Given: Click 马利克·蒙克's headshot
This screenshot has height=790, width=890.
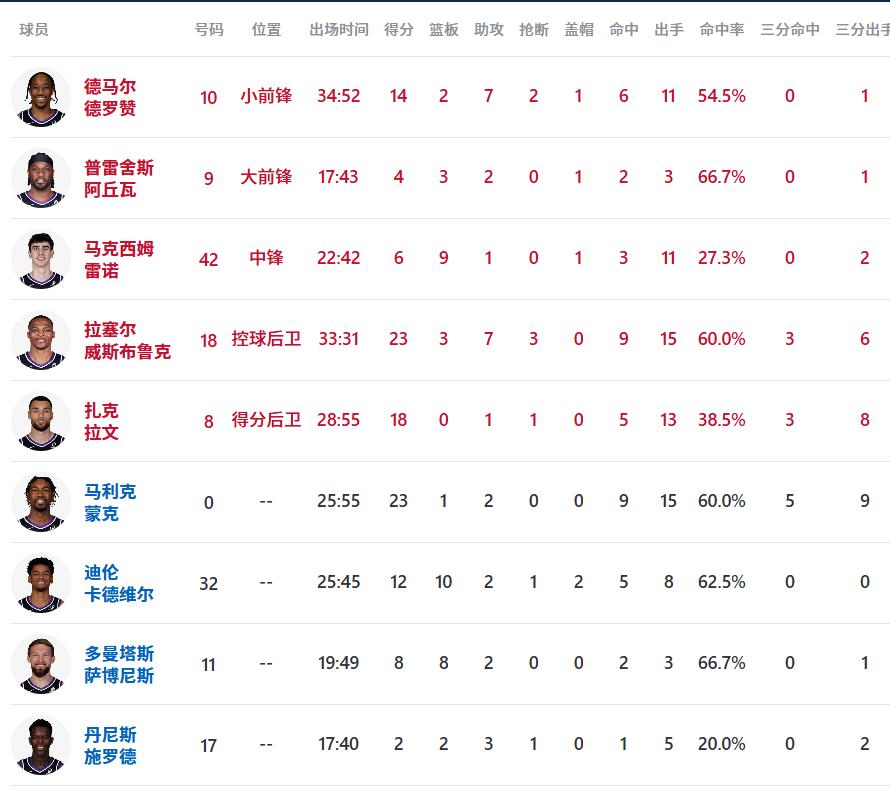Looking at the screenshot, I should point(41,502).
